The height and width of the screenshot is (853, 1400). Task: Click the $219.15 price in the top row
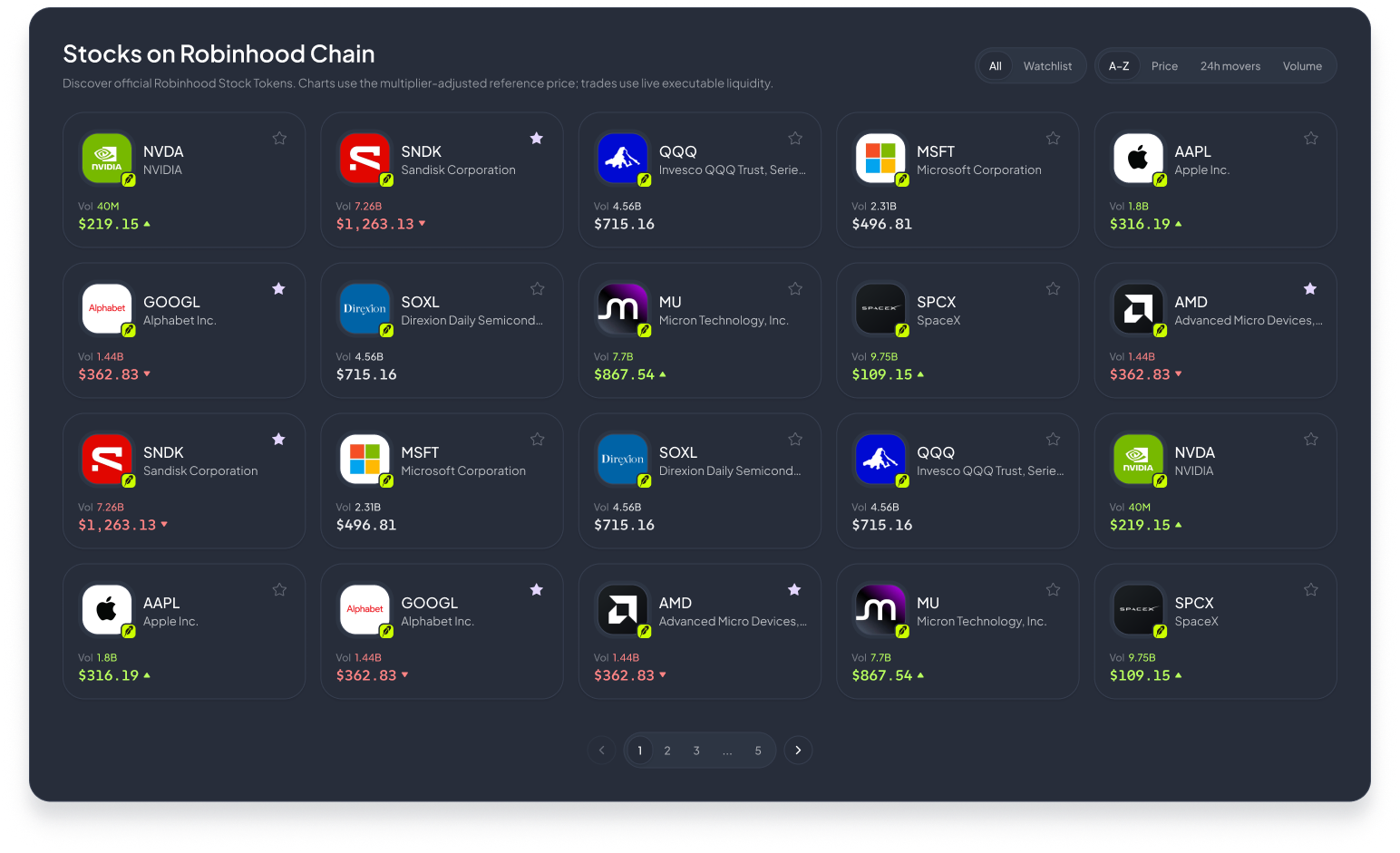pos(109,224)
